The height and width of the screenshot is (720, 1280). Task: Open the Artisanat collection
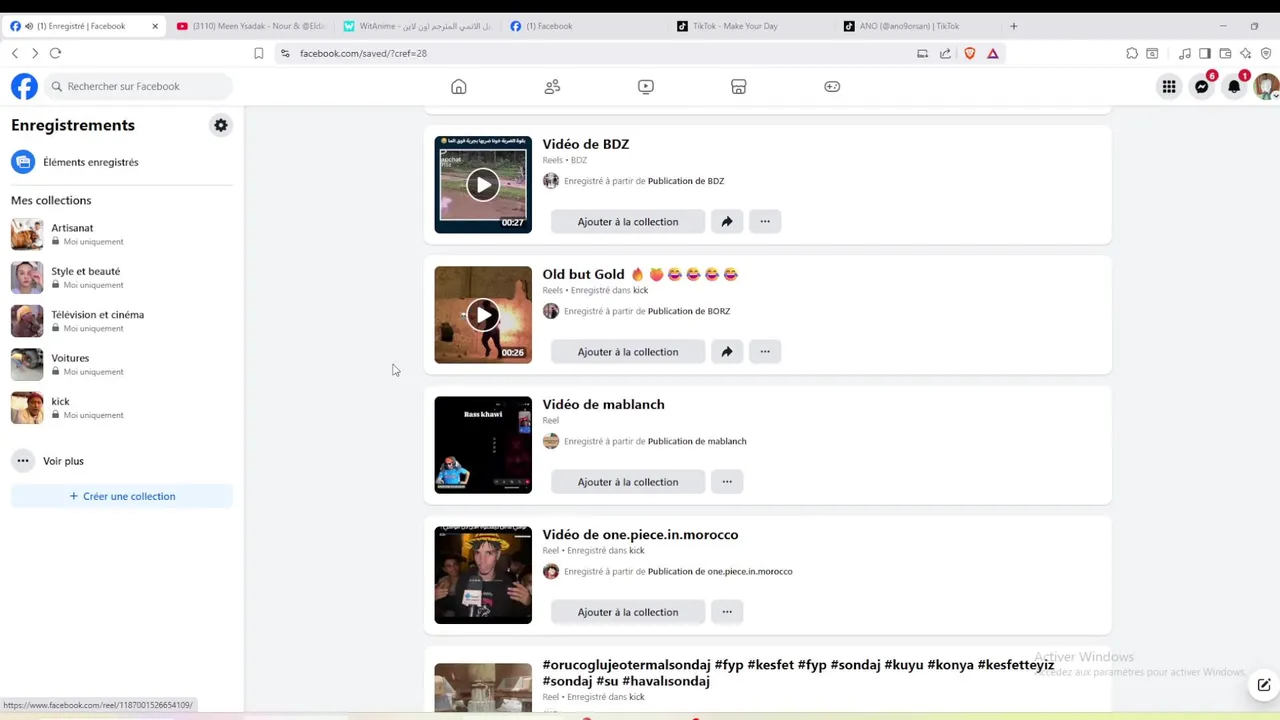[x=122, y=234]
